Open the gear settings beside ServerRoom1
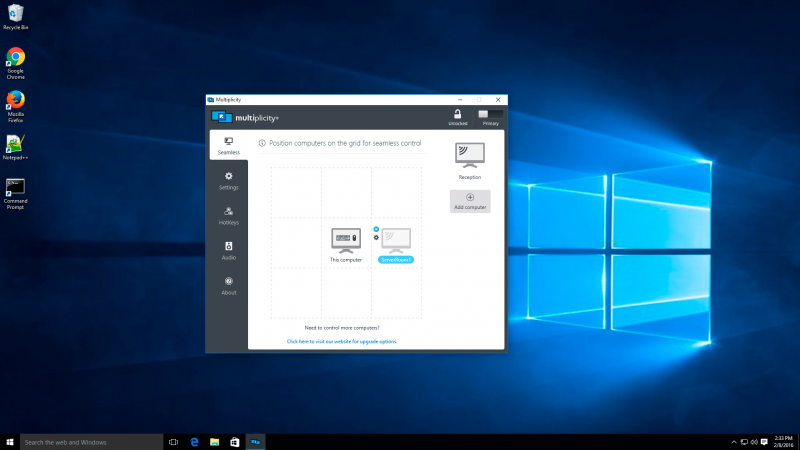Screen dimensions: 800x450 point(376,237)
